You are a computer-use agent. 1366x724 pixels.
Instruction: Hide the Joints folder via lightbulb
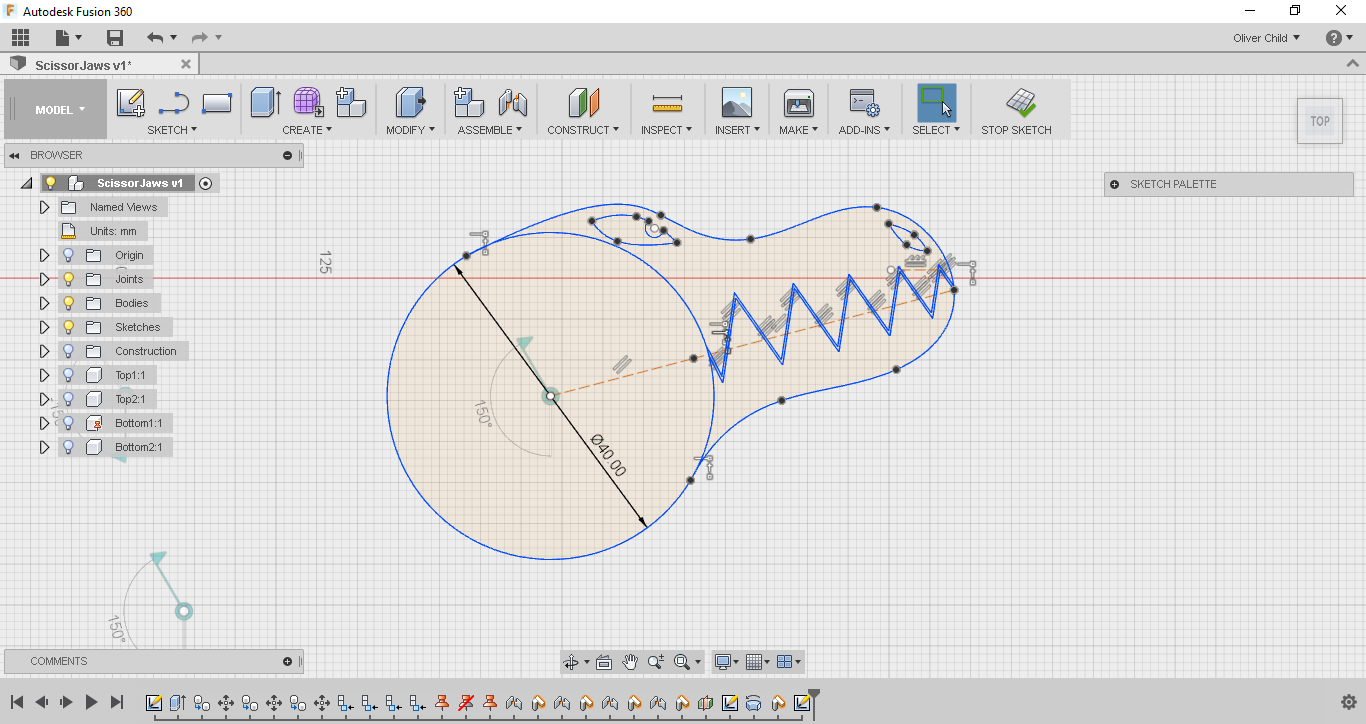point(68,279)
